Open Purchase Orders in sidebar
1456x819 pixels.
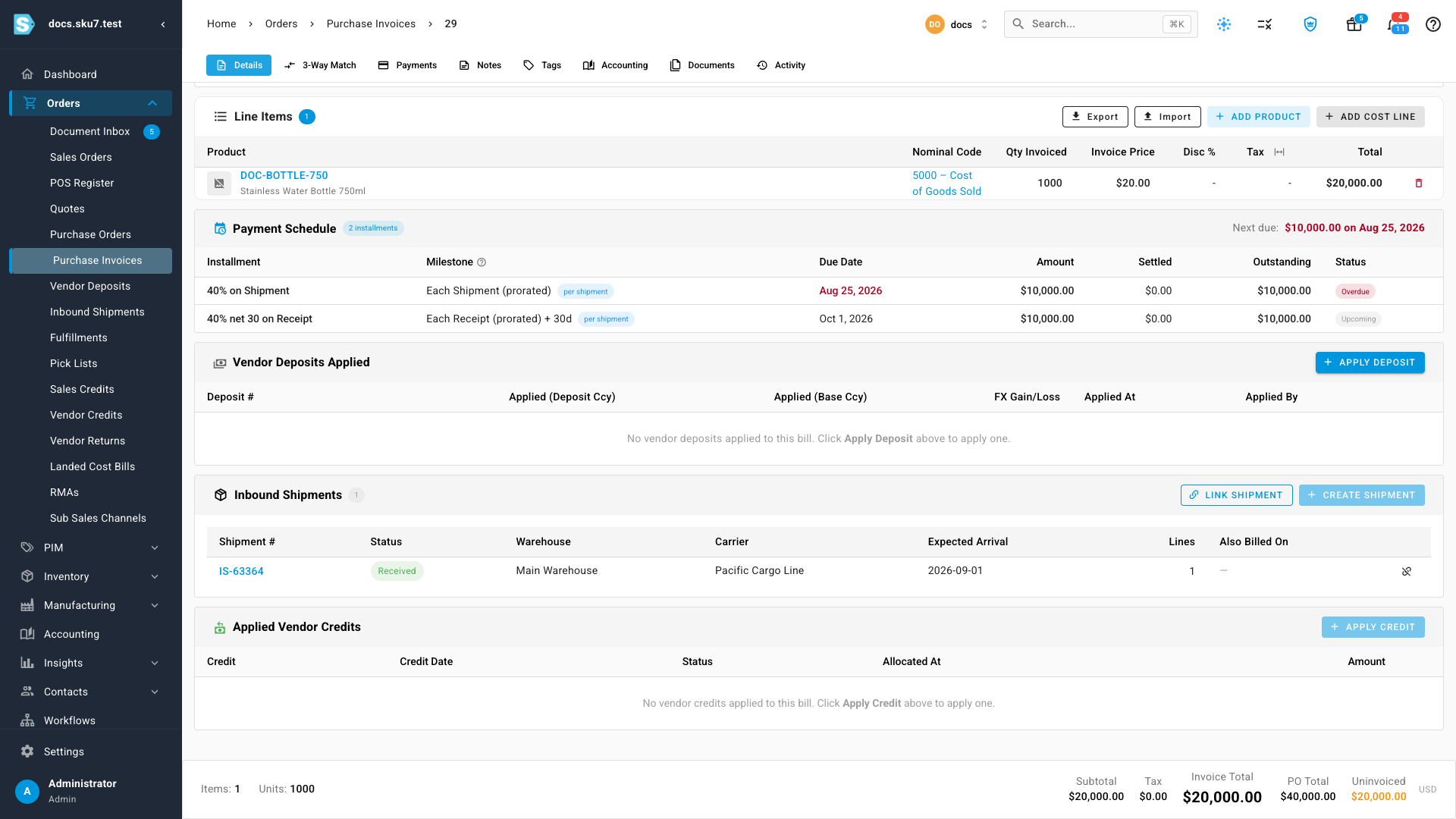pos(91,234)
